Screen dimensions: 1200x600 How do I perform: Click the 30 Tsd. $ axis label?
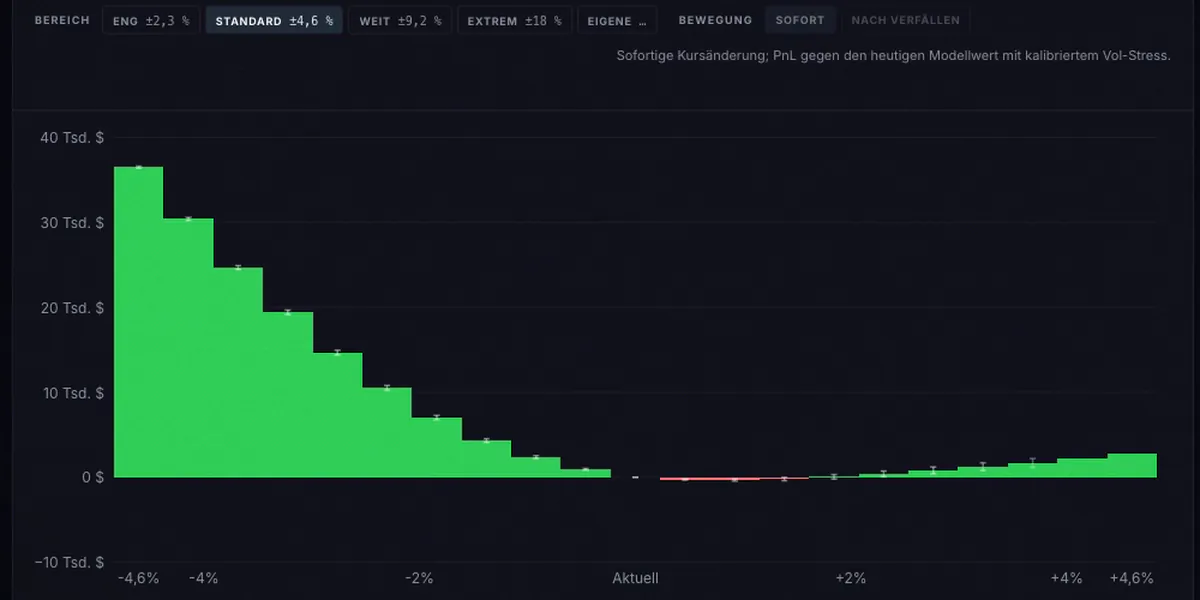(x=71, y=223)
